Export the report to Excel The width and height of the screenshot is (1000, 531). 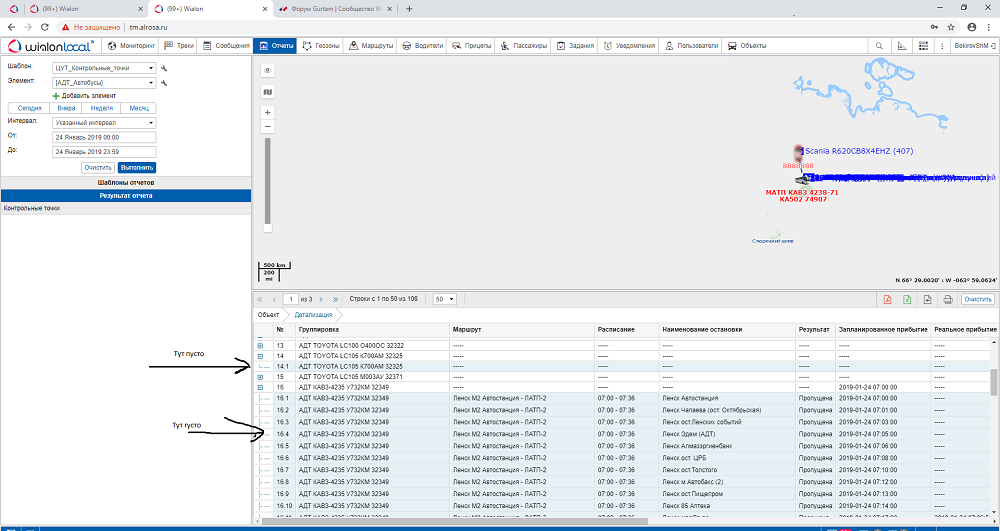(907, 299)
